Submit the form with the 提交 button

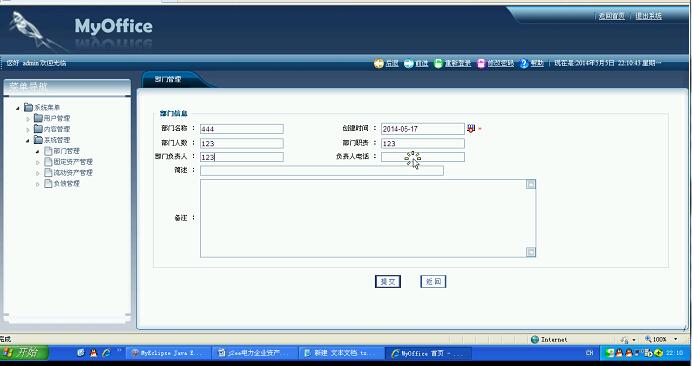click(x=388, y=282)
